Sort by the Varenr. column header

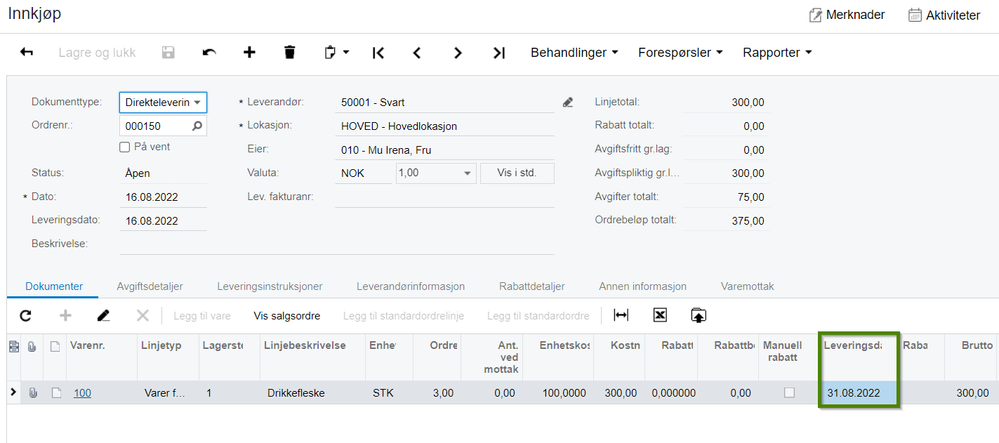(x=103, y=357)
